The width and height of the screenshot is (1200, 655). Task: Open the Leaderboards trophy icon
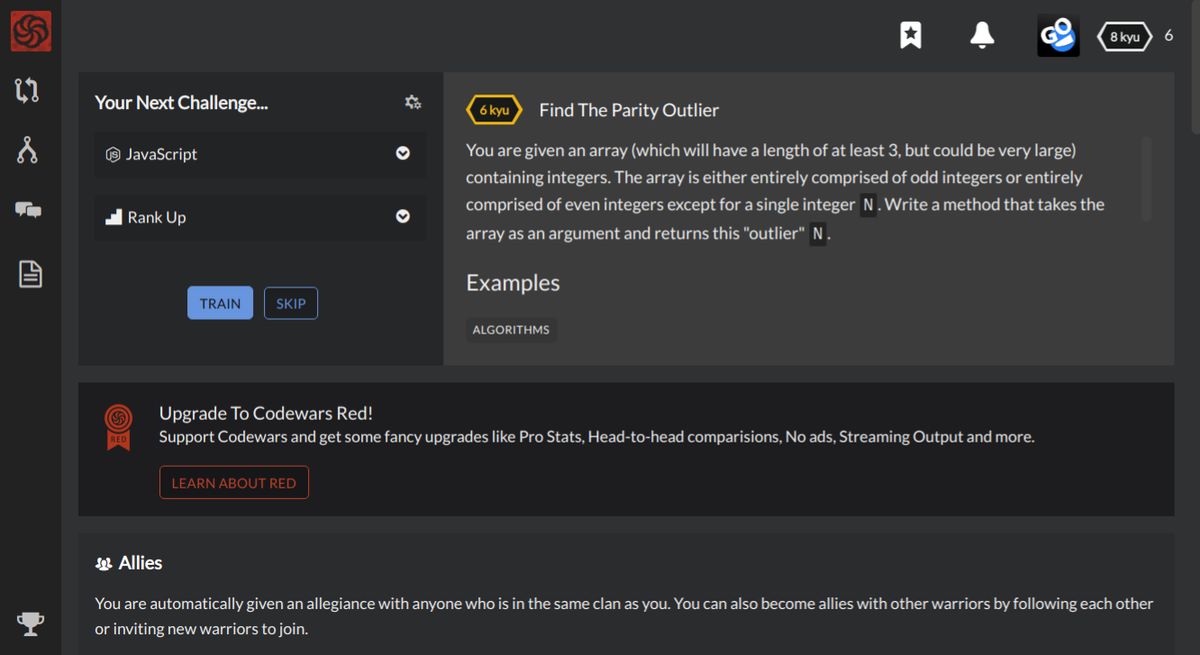[x=30, y=624]
